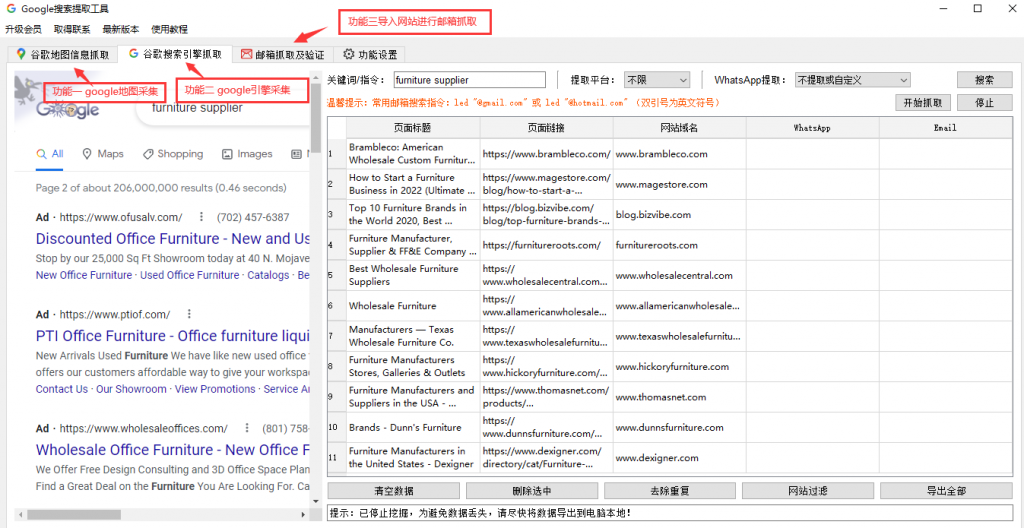
Task: Click the Used Office Furniture sitelink
Action: tap(189, 275)
